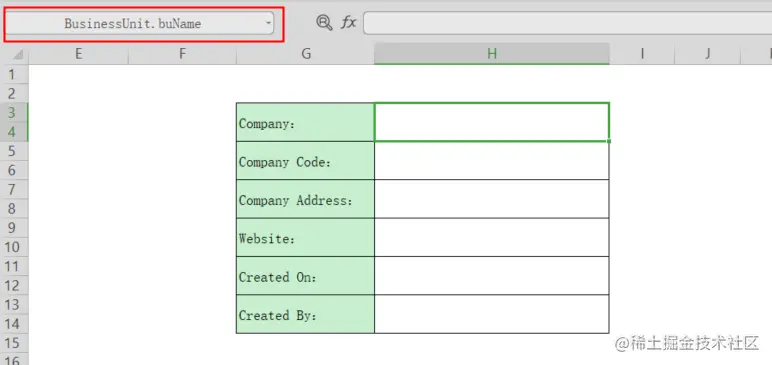This screenshot has width=772, height=365.
Task: Click the magnifier zoom icon beside fx
Action: [x=324, y=23]
